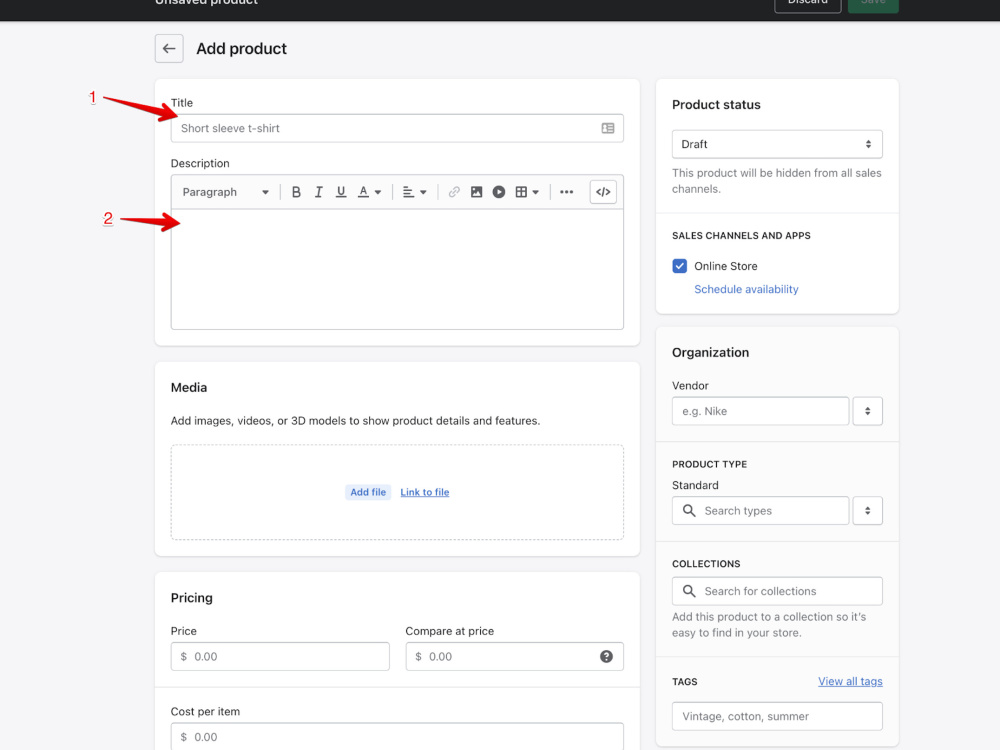Viewport: 1000px width, 750px height.
Task: Open text color picker in description toolbar
Action: coord(369,192)
